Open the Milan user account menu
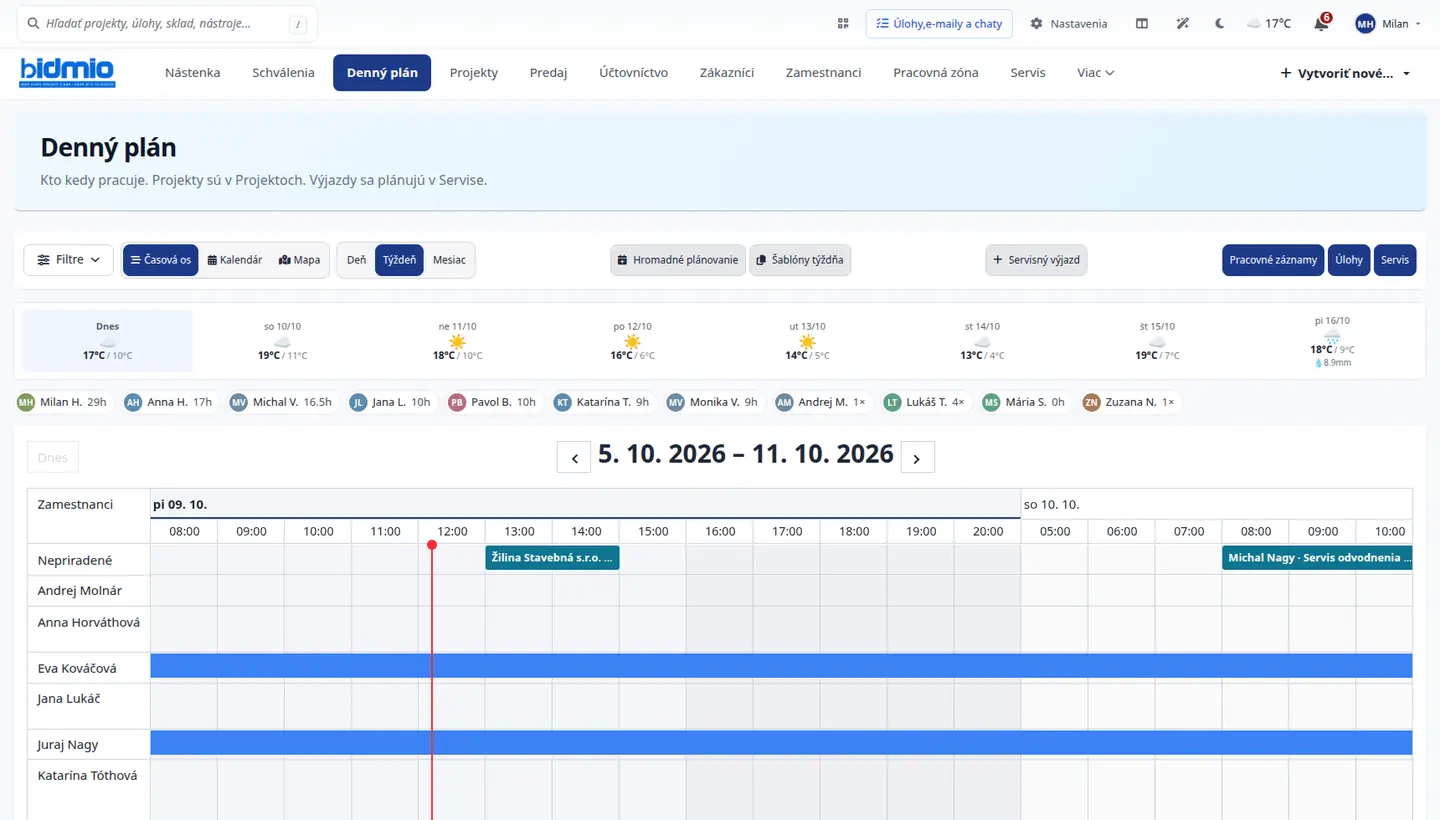Viewport: 1440px width, 820px height. (1389, 23)
